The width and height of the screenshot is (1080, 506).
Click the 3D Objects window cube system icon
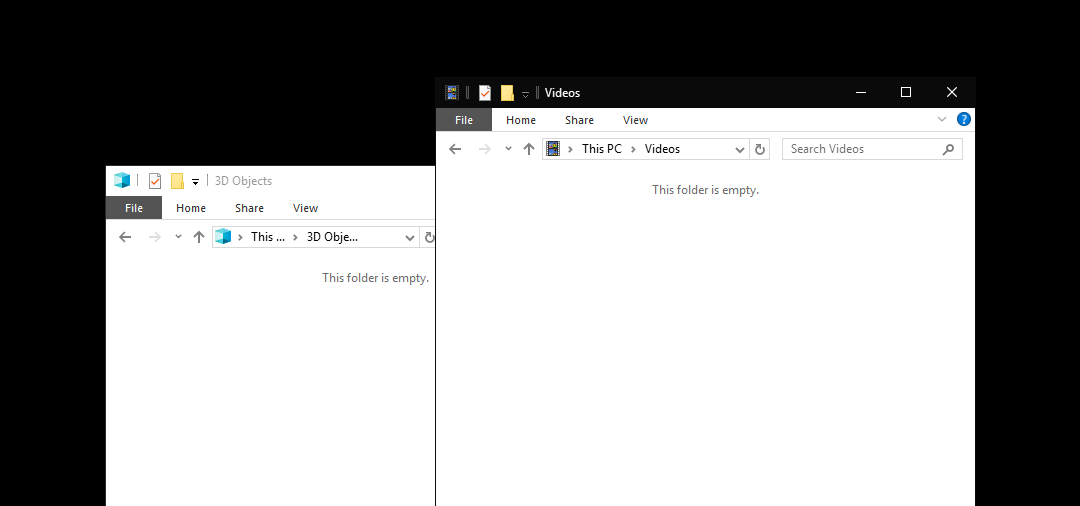point(122,180)
